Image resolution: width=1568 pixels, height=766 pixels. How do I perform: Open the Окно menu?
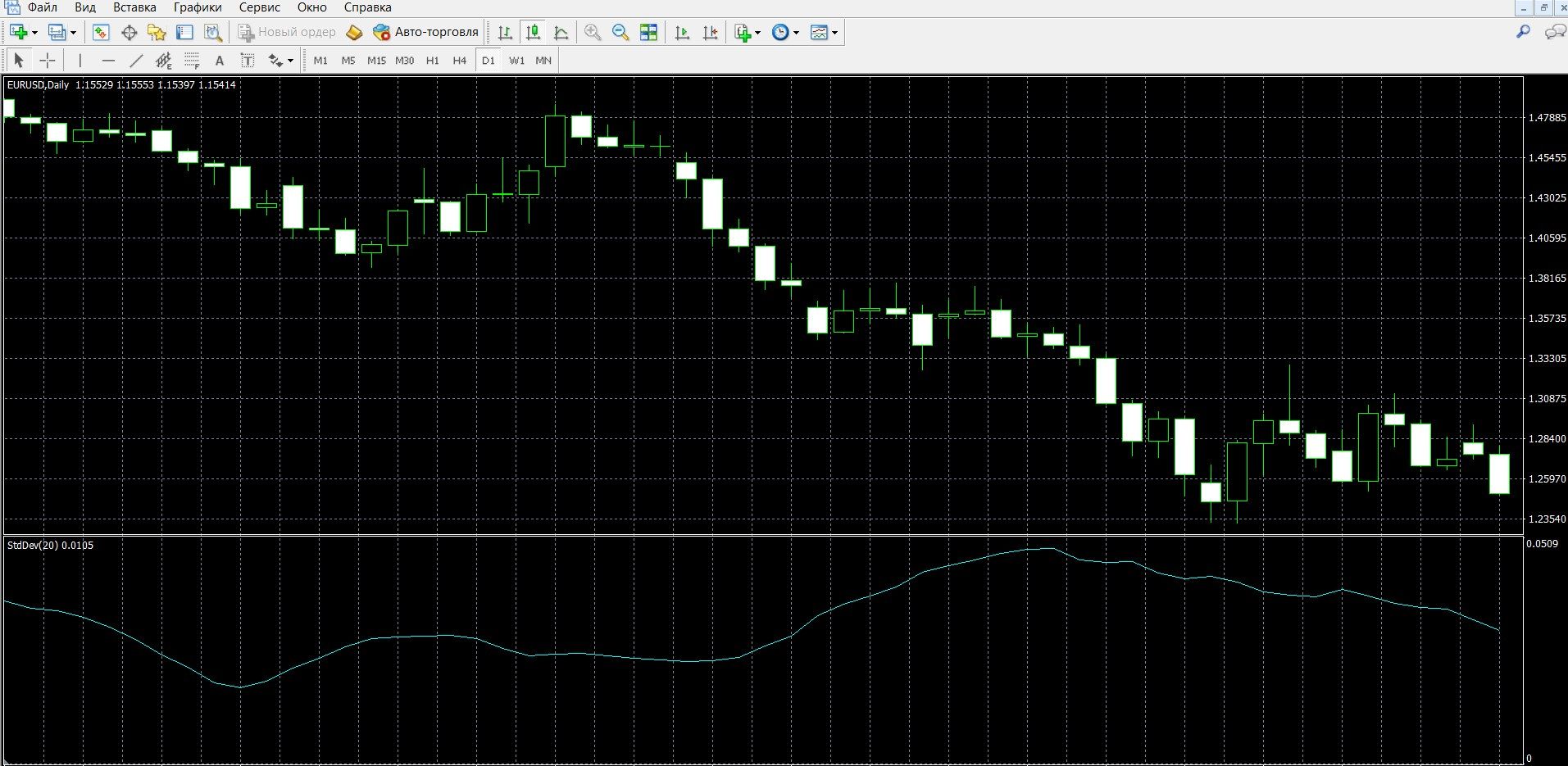[311, 7]
